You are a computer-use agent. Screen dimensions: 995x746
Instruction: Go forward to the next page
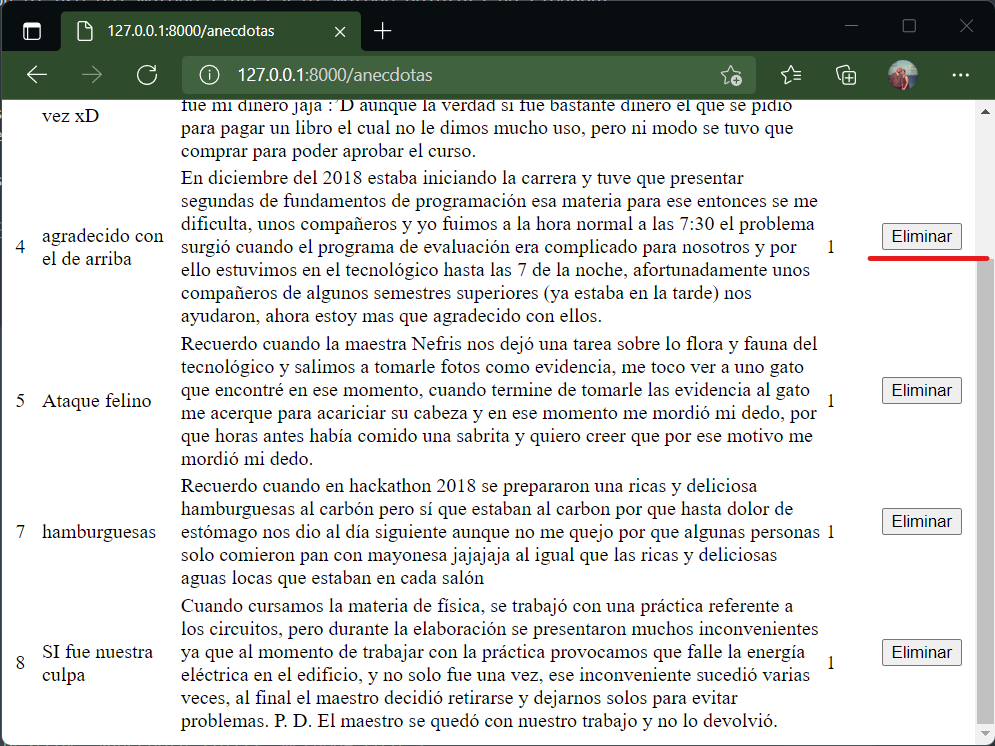click(92, 75)
